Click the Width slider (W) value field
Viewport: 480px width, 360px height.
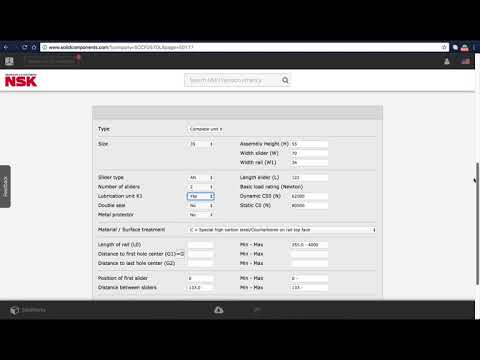tap(309, 153)
